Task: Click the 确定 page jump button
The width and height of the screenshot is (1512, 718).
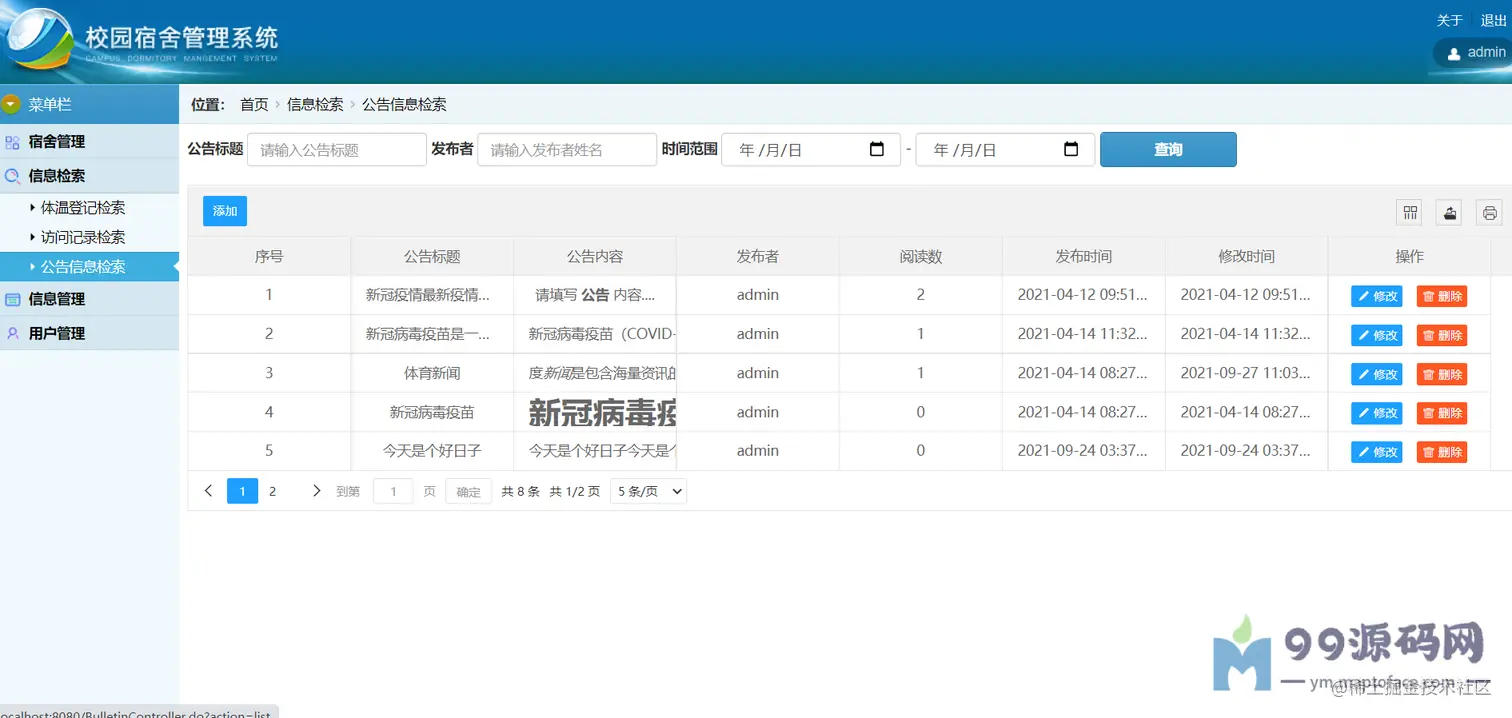Action: [x=468, y=492]
